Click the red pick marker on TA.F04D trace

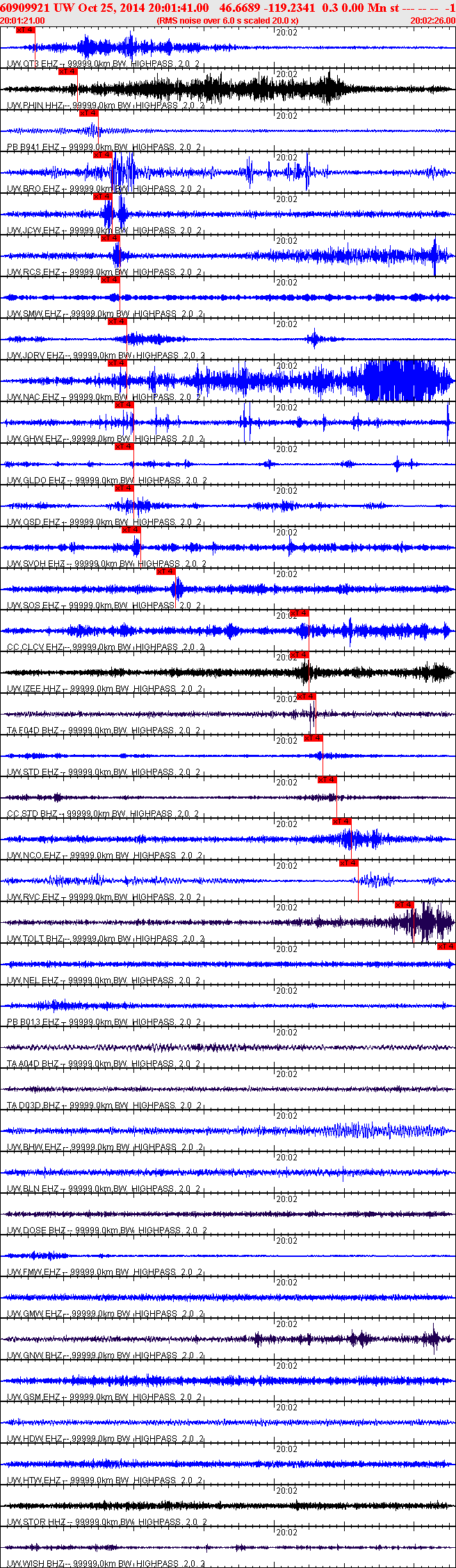point(306,697)
